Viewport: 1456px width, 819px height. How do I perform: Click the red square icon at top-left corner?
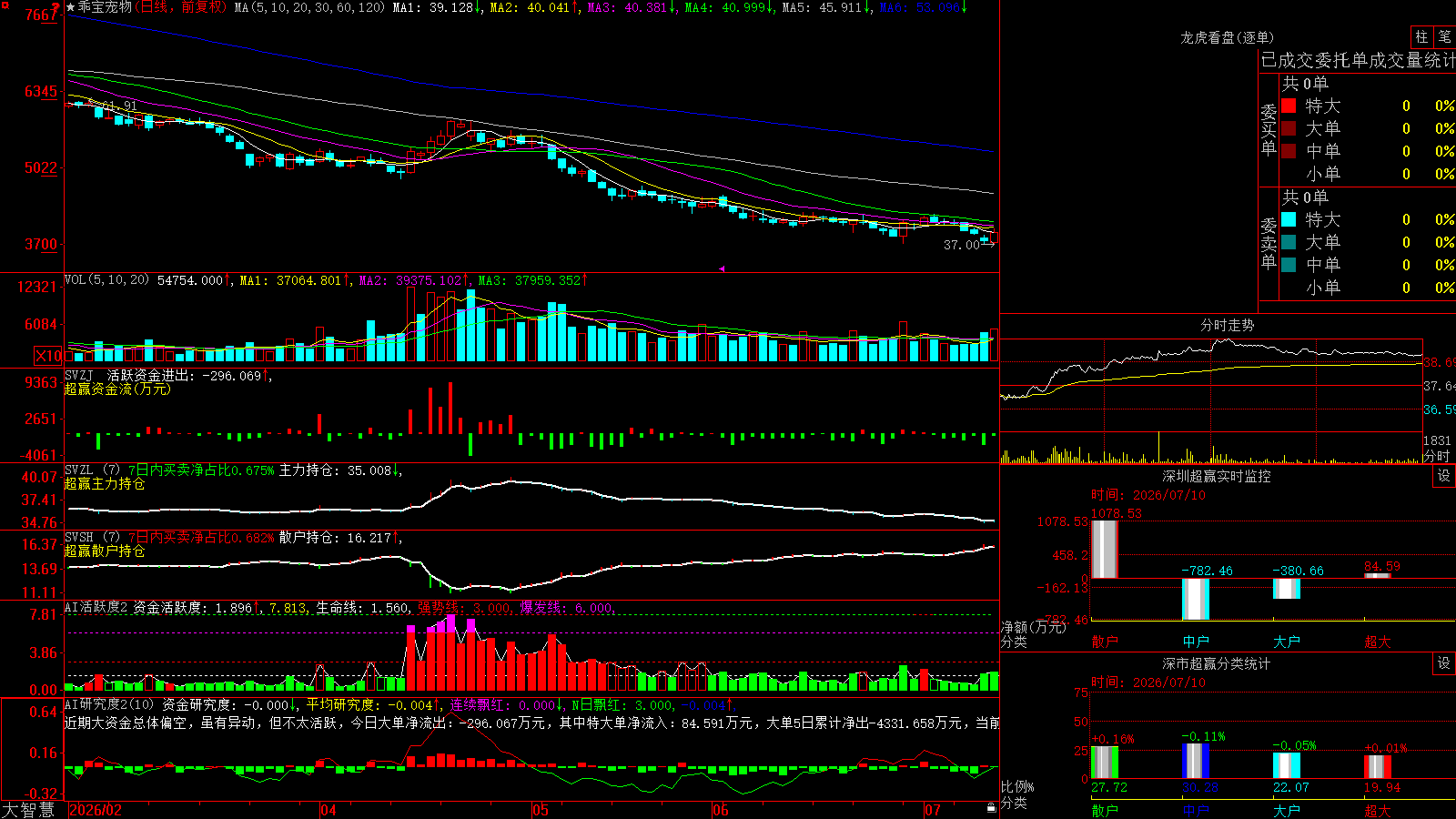pos(4,4)
